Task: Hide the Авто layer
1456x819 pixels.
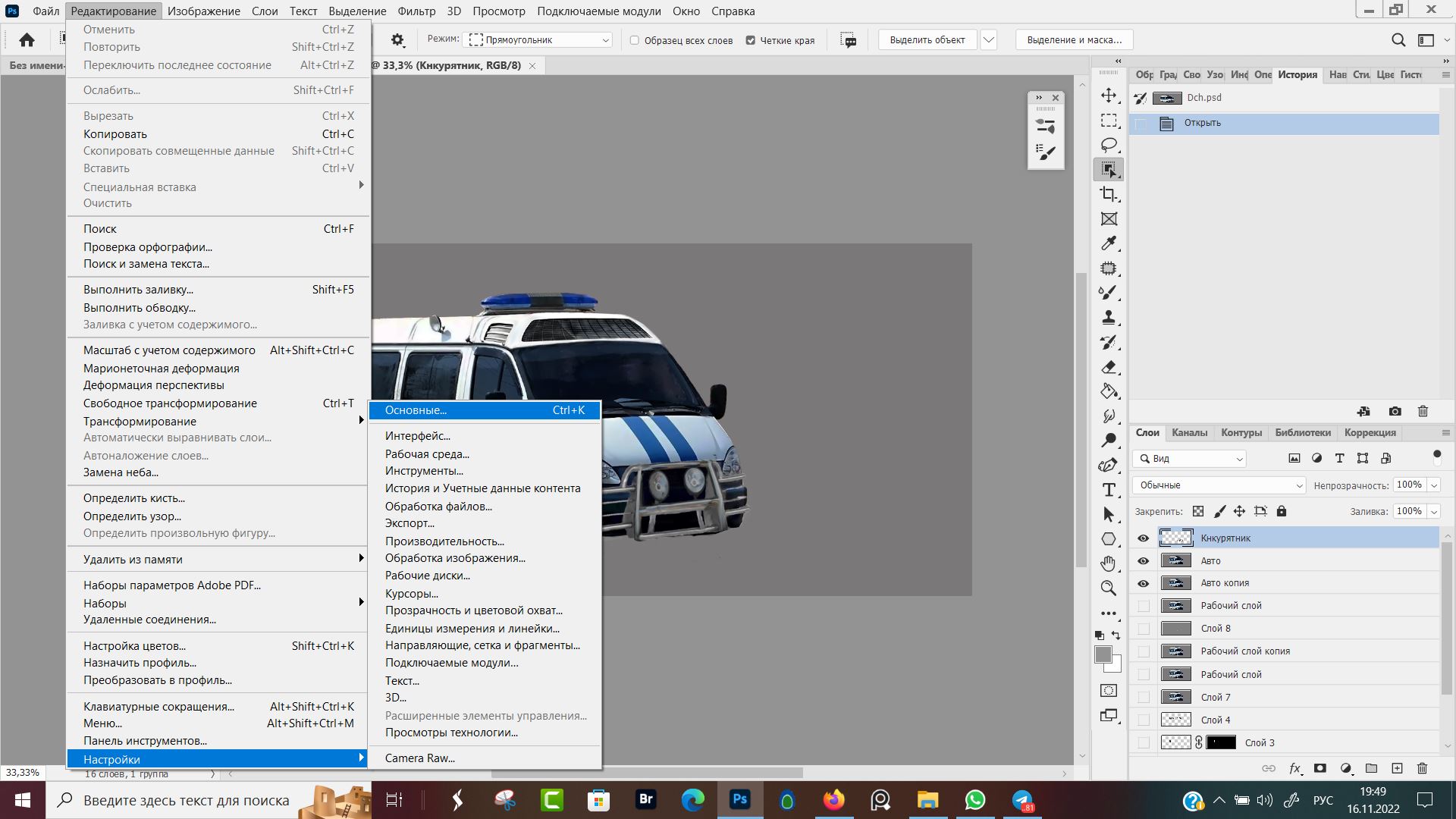Action: 1143,561
